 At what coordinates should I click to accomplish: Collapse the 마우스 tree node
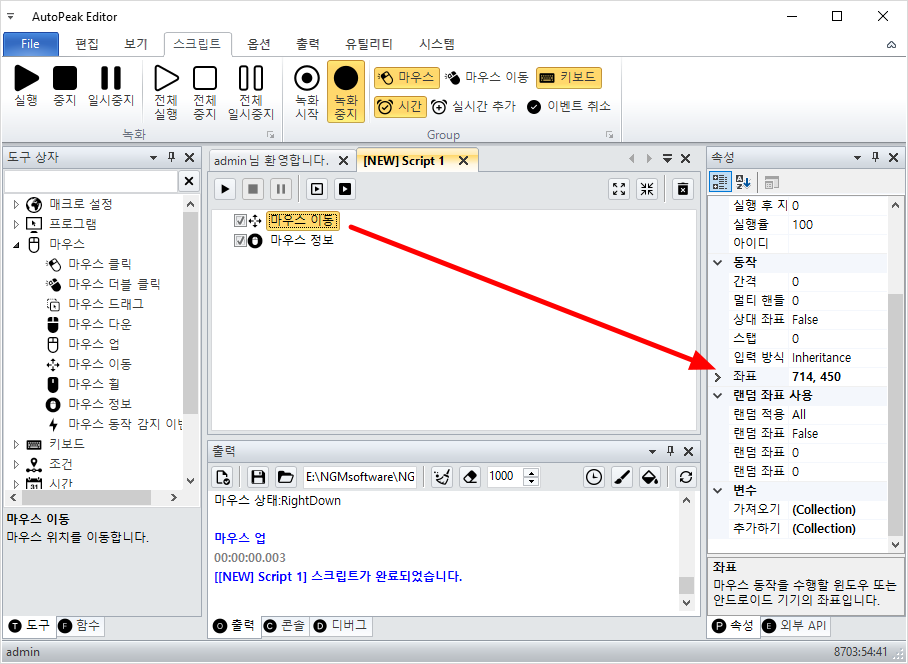click(16, 244)
